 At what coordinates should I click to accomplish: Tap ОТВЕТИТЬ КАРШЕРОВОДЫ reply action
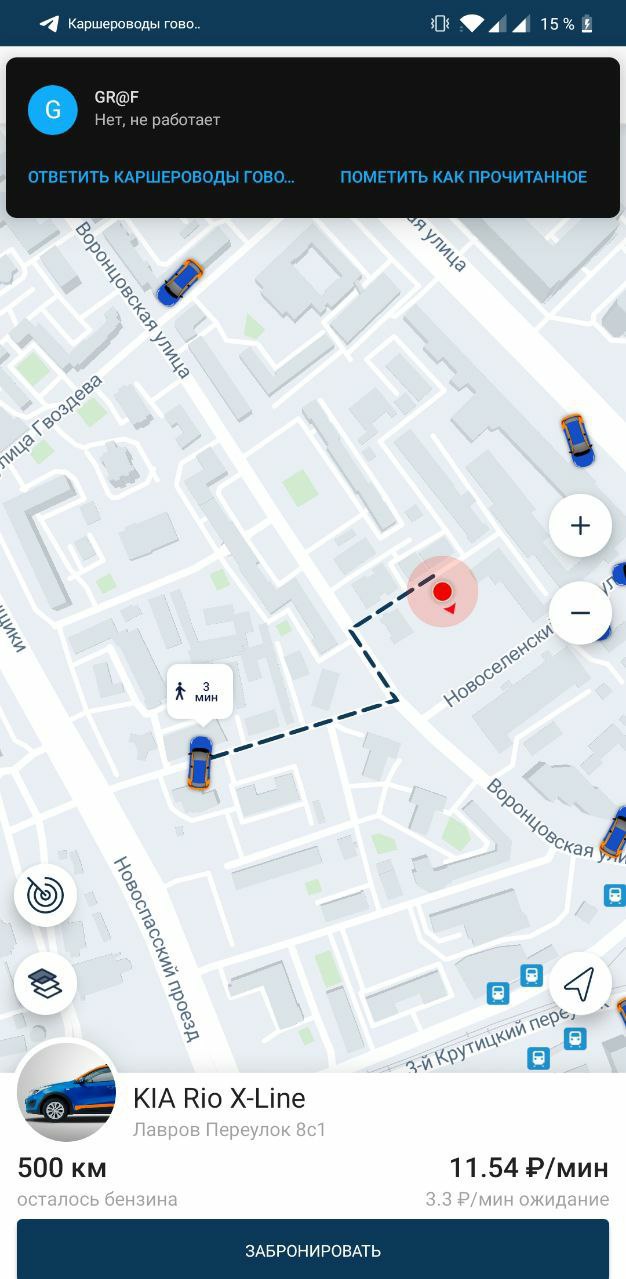click(161, 177)
